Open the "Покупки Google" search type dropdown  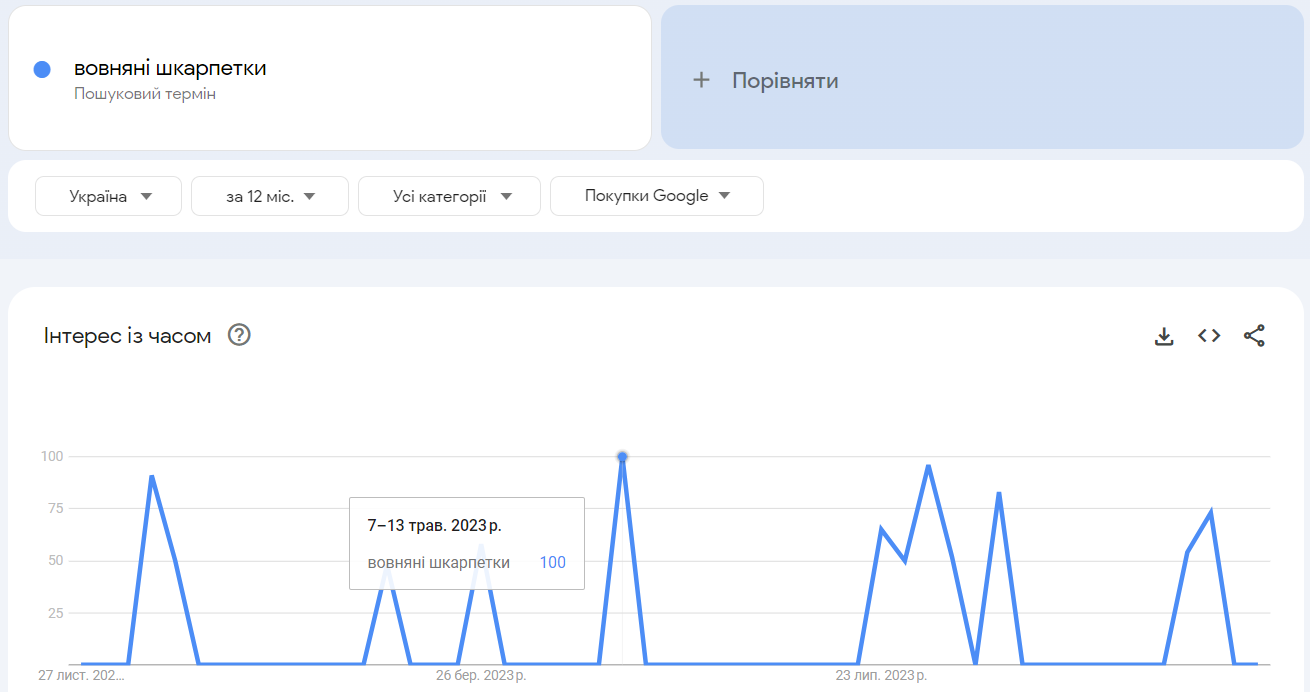(656, 196)
